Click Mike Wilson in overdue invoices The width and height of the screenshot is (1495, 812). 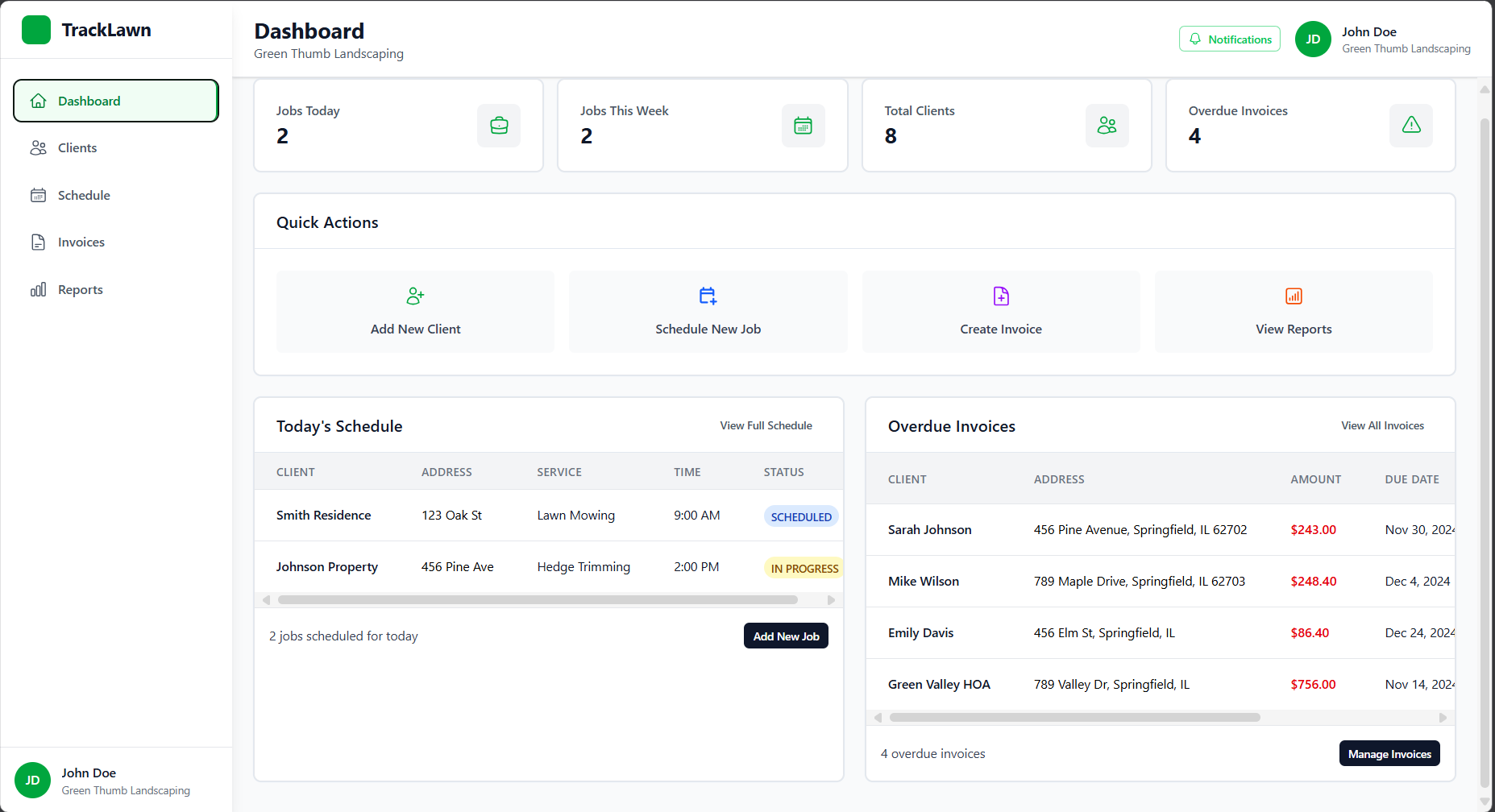tap(924, 581)
